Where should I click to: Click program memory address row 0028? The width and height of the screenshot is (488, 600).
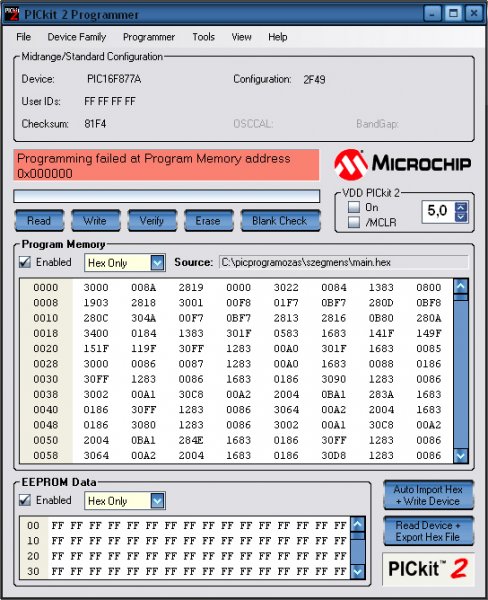pyautogui.click(x=46, y=364)
